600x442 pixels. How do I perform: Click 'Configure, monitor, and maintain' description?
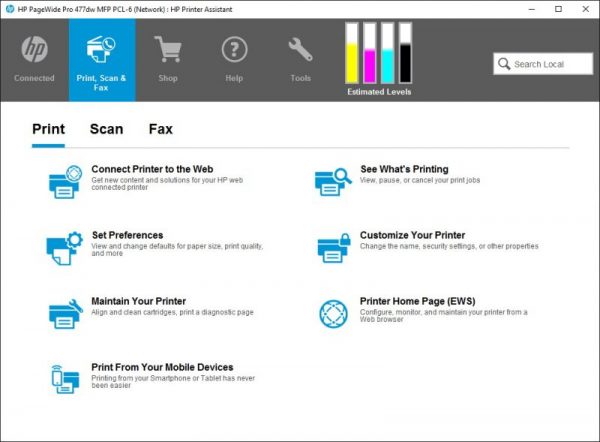tap(443, 315)
